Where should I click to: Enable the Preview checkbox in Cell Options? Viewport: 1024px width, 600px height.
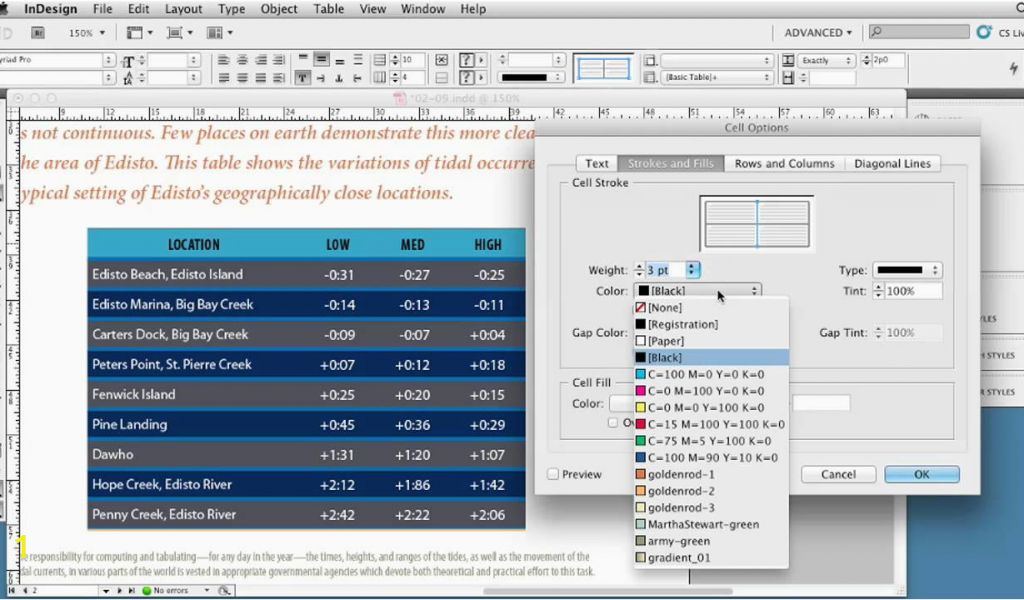pos(553,475)
